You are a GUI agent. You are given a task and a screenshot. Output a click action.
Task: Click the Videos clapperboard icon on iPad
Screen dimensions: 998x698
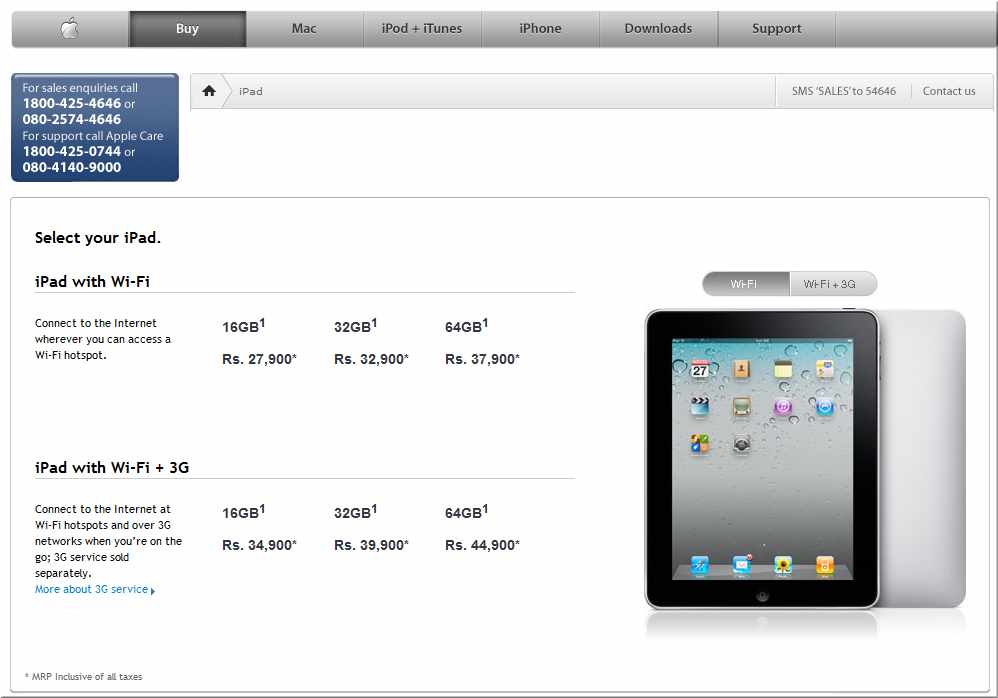pos(699,406)
